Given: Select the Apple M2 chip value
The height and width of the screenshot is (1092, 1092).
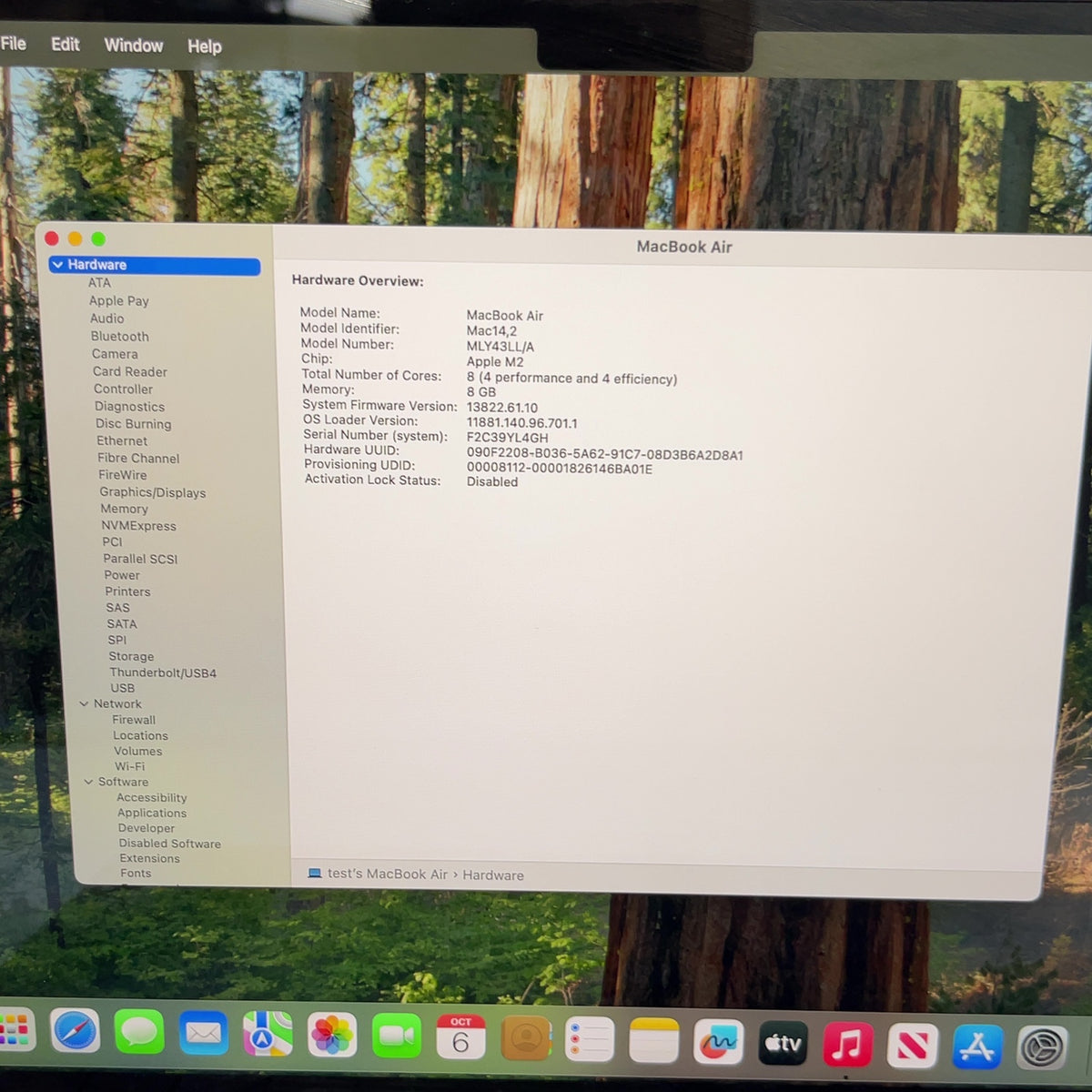Looking at the screenshot, I should click(495, 361).
